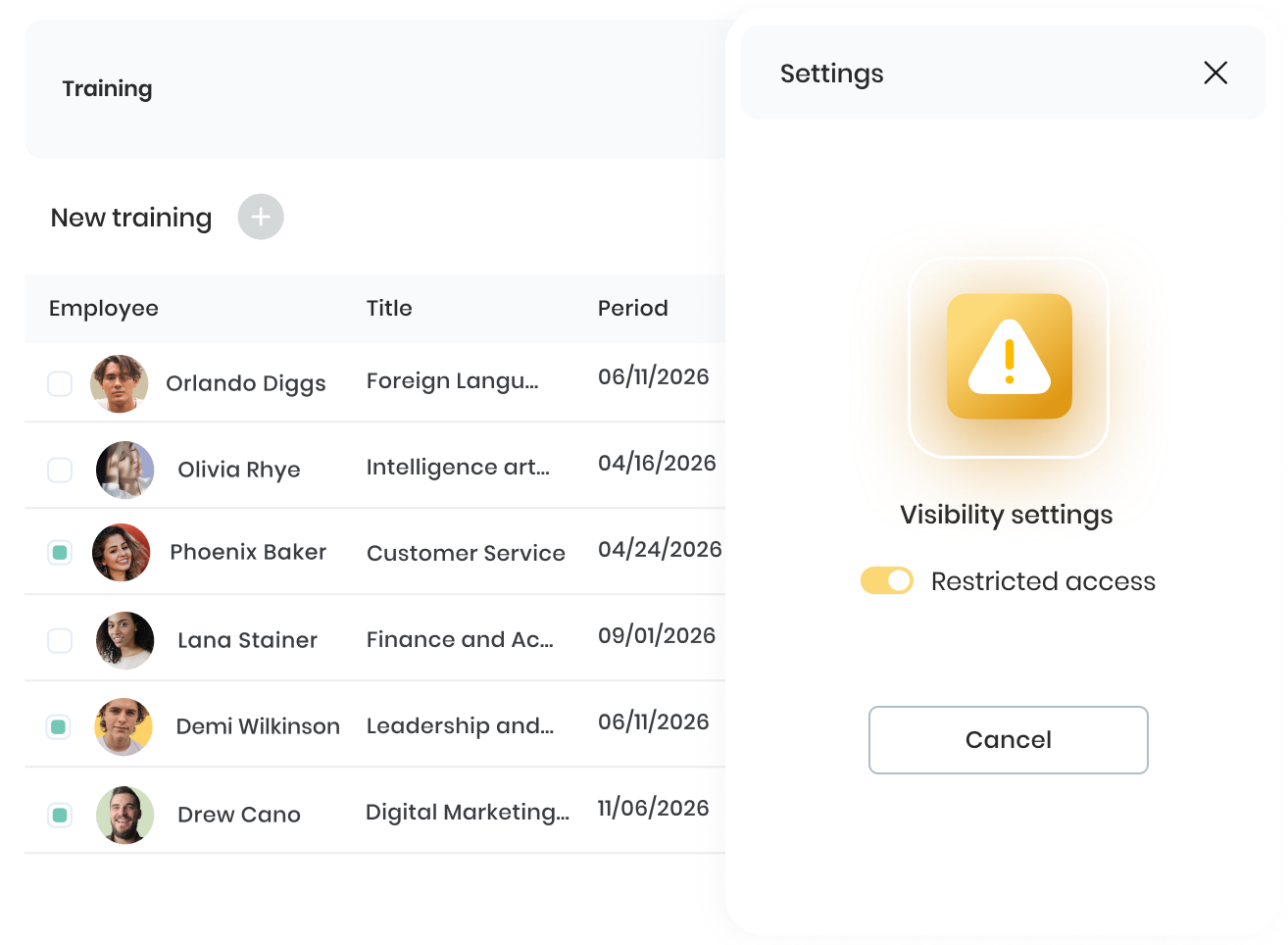Close the Settings panel with the X
The width and height of the screenshot is (1288, 945).
coord(1215,73)
